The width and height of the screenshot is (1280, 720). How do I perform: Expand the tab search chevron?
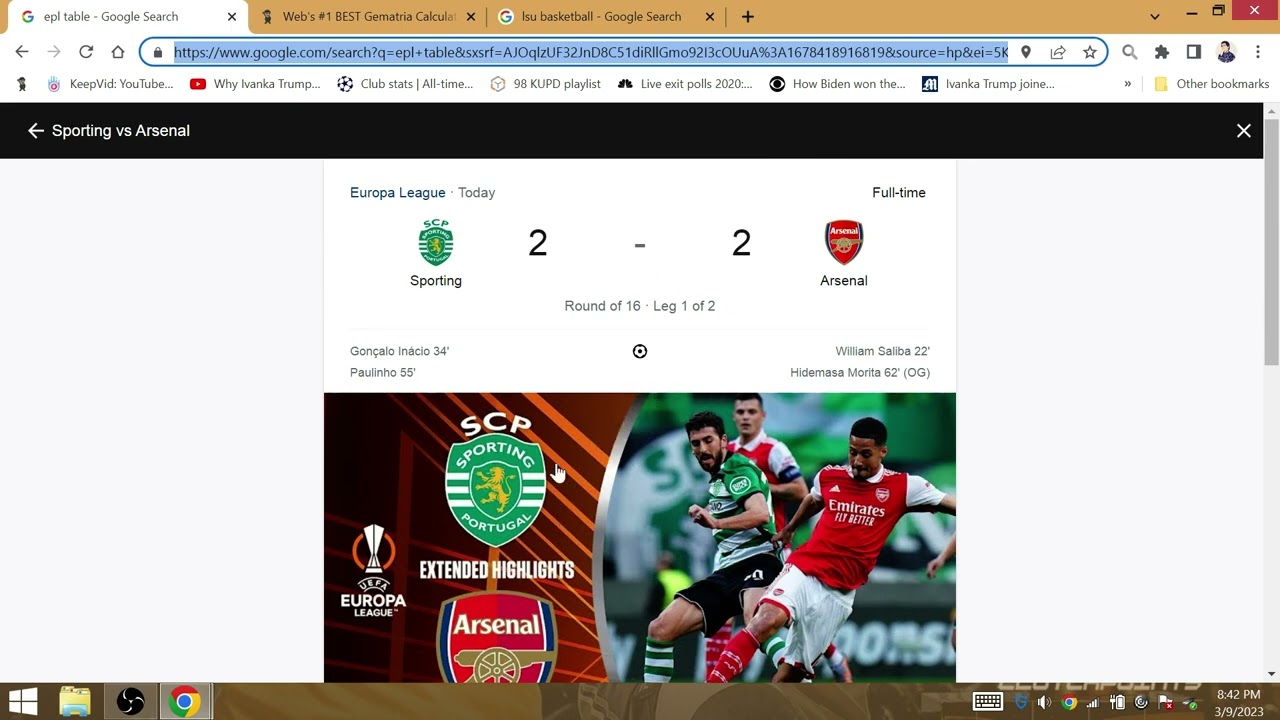[1154, 16]
